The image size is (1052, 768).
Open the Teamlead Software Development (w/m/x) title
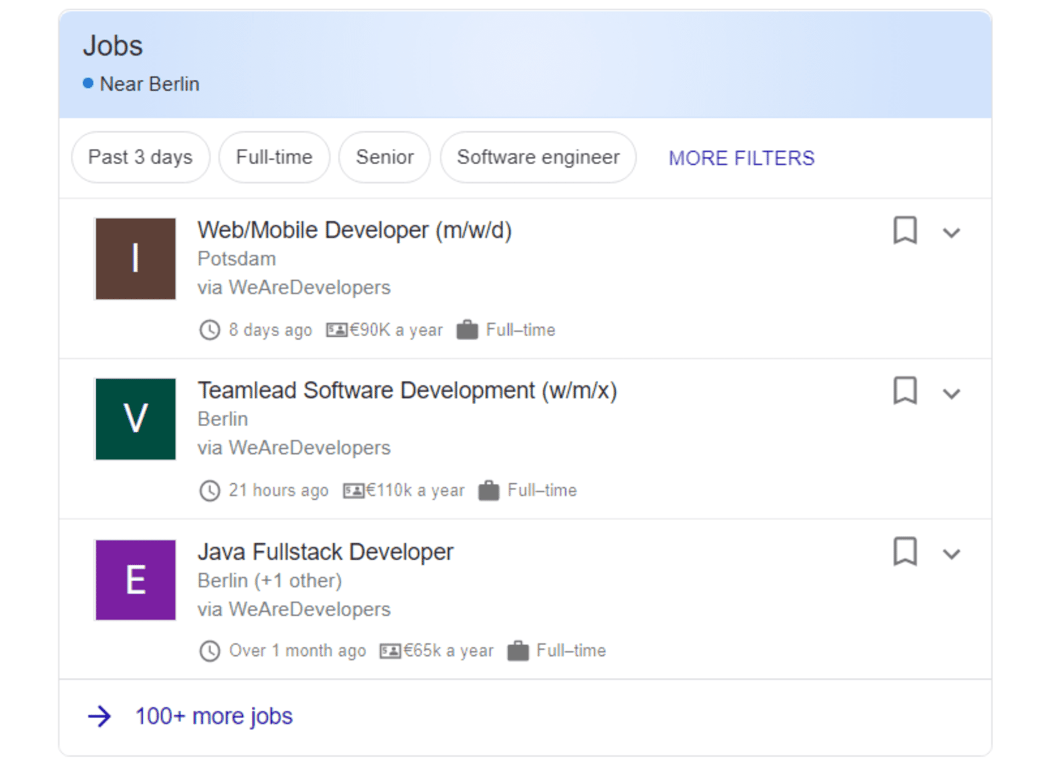(x=407, y=390)
